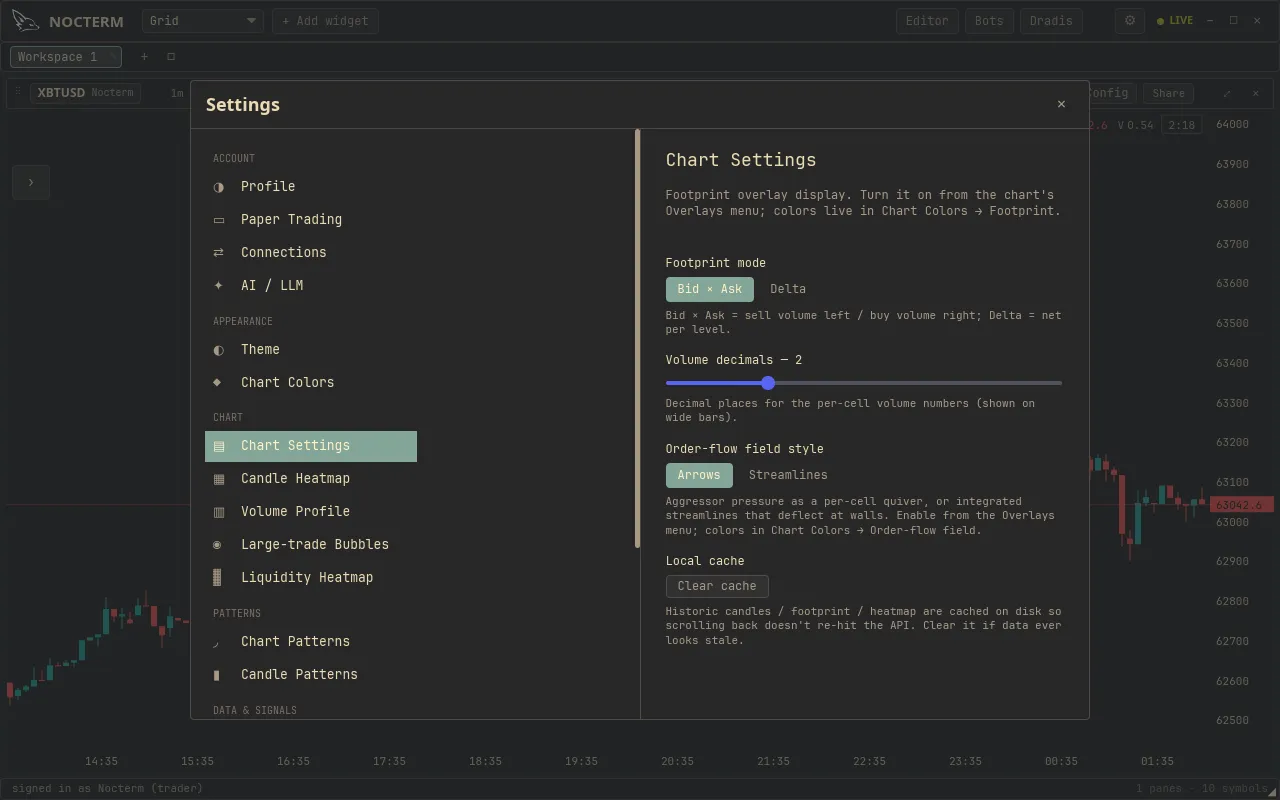The height and width of the screenshot is (800, 1280).
Task: Open the Theme settings section
Action: click(x=311, y=350)
